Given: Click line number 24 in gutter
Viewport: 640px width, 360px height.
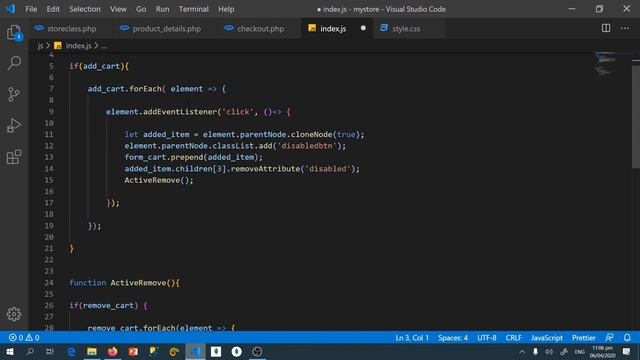Looking at the screenshot, I should [x=49, y=282].
